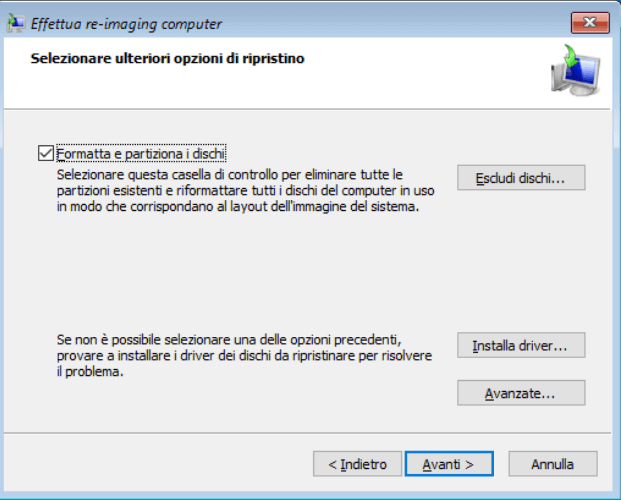
Task: Click the 'Formatta e partiziona i dischi' label text
Action: tap(142, 153)
